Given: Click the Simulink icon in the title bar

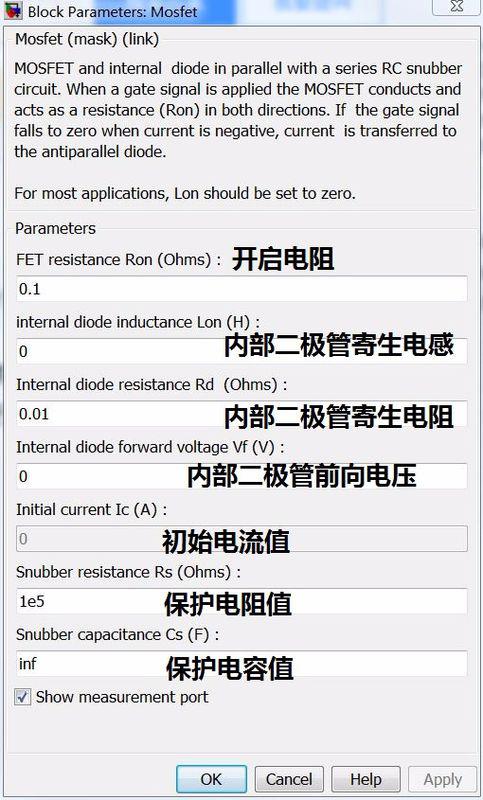Looking at the screenshot, I should [13, 11].
